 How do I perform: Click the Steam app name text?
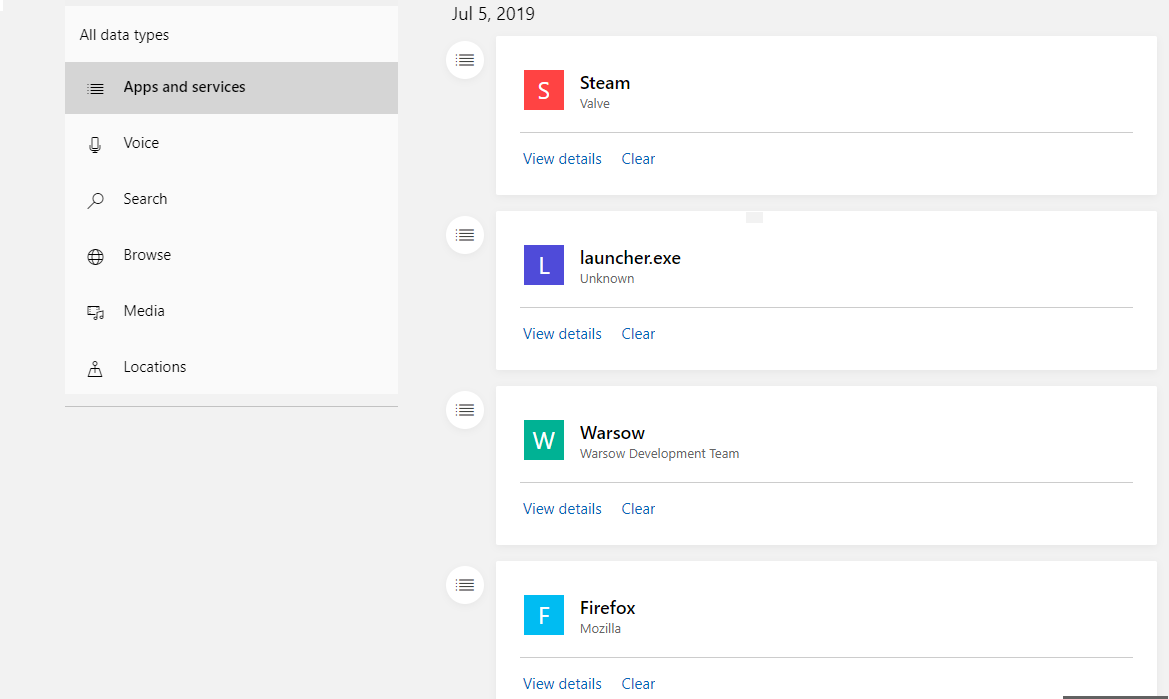tap(605, 83)
